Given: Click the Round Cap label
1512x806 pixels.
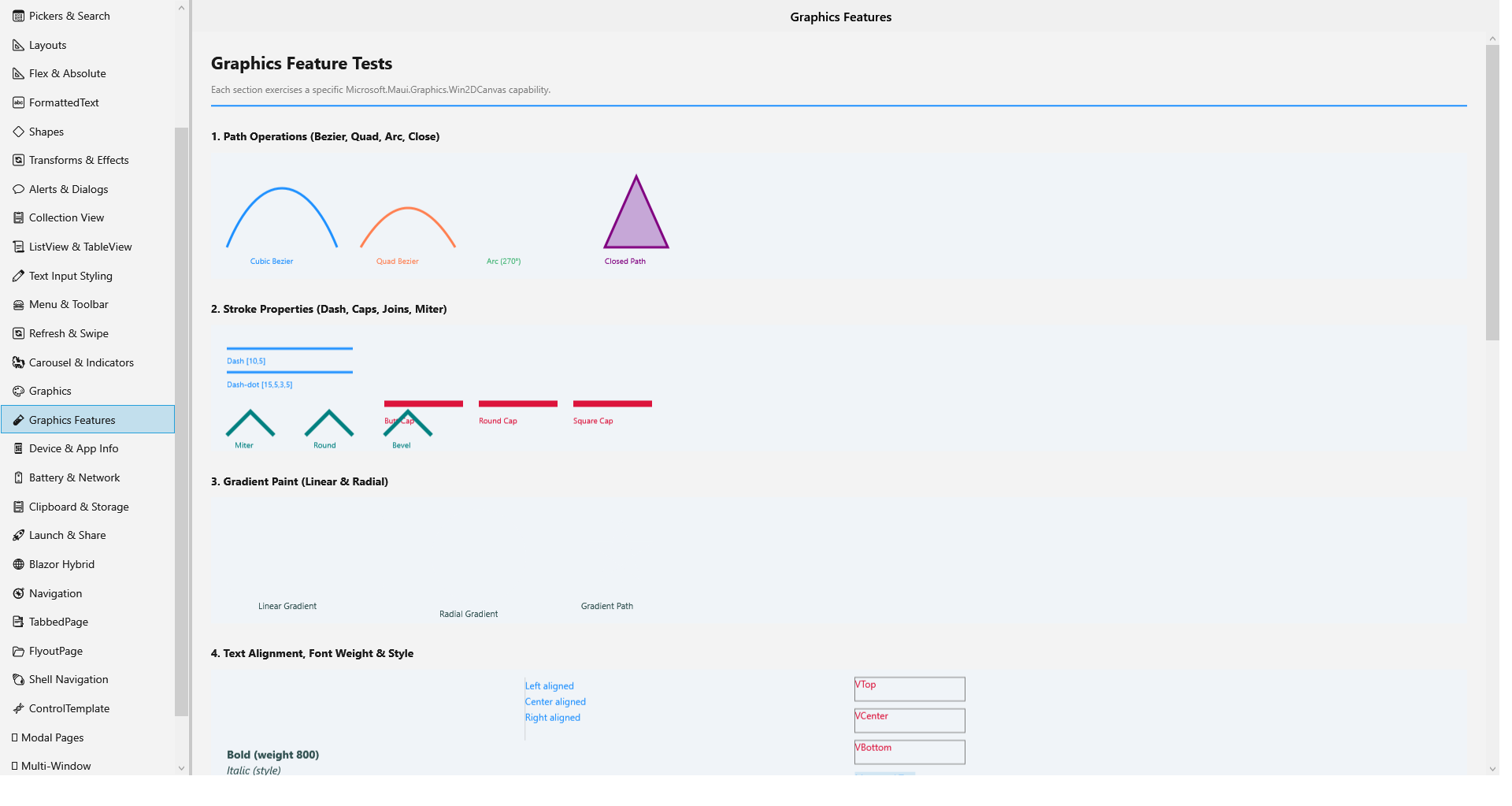Looking at the screenshot, I should point(498,421).
